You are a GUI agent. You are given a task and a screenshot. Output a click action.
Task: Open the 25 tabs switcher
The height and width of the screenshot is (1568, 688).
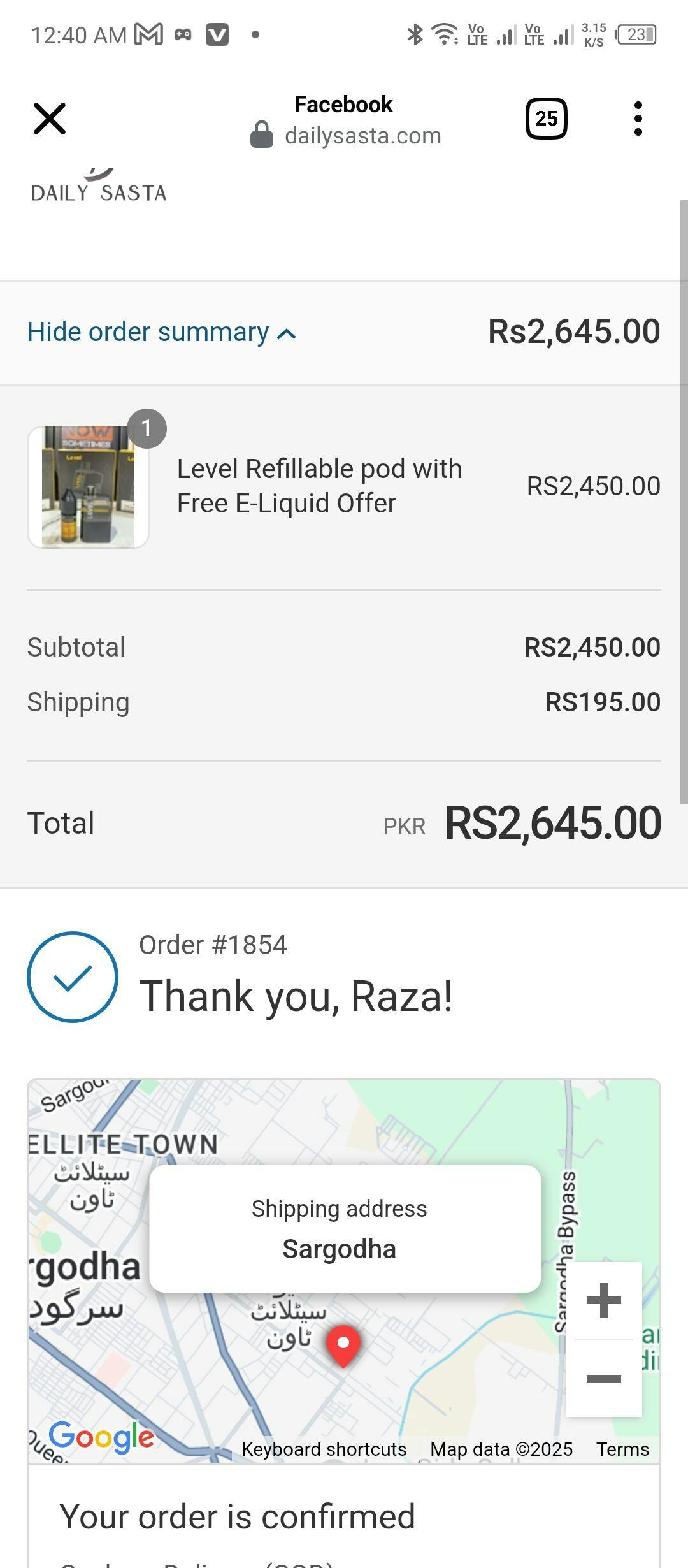tap(546, 119)
